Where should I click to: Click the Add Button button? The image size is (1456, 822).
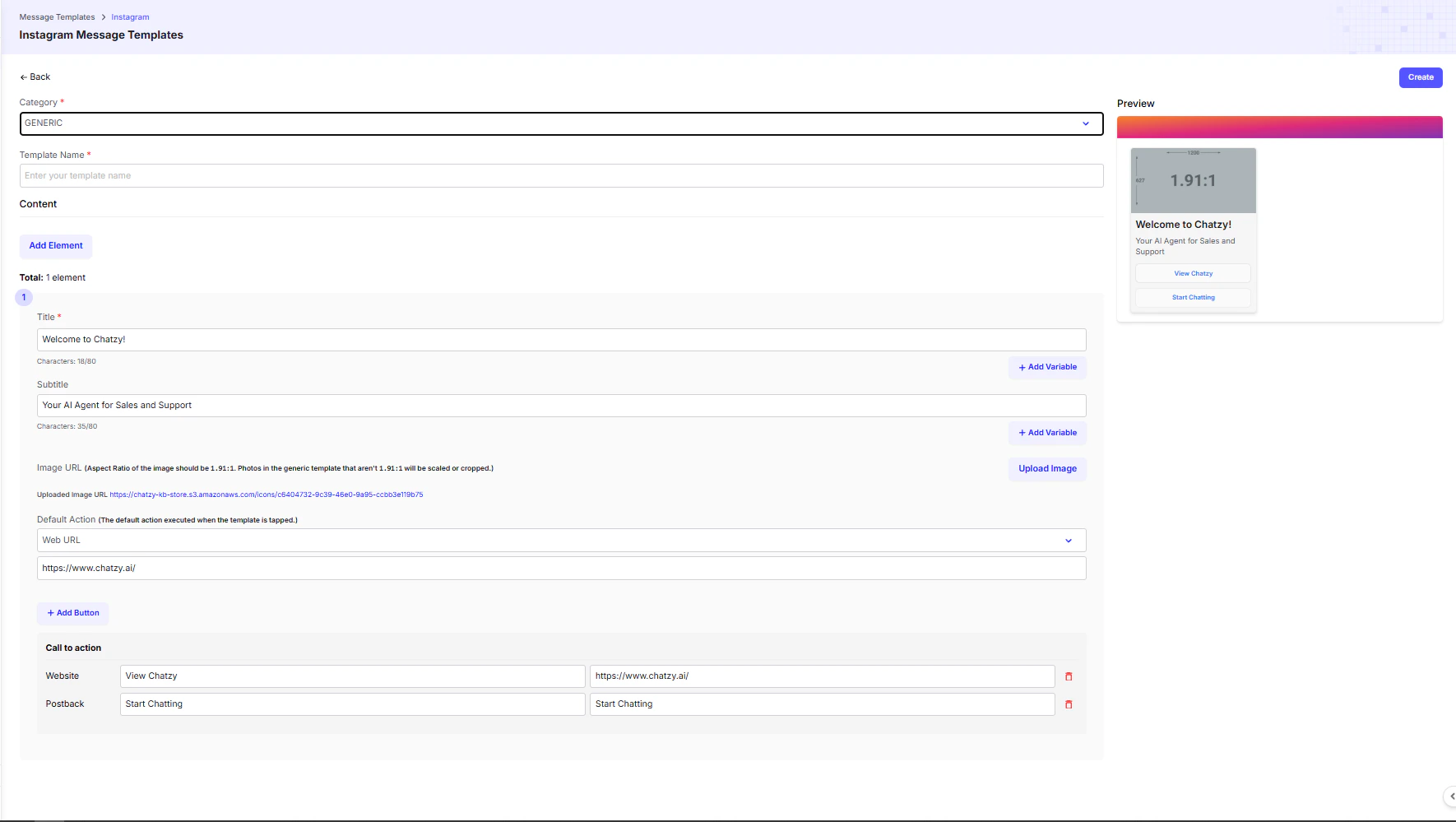(x=73, y=613)
